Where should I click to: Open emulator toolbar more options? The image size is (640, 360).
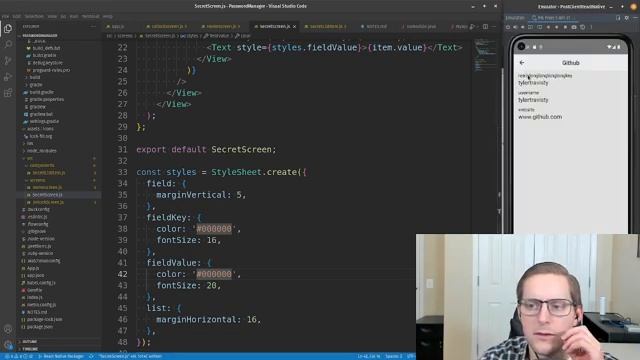point(591,27)
